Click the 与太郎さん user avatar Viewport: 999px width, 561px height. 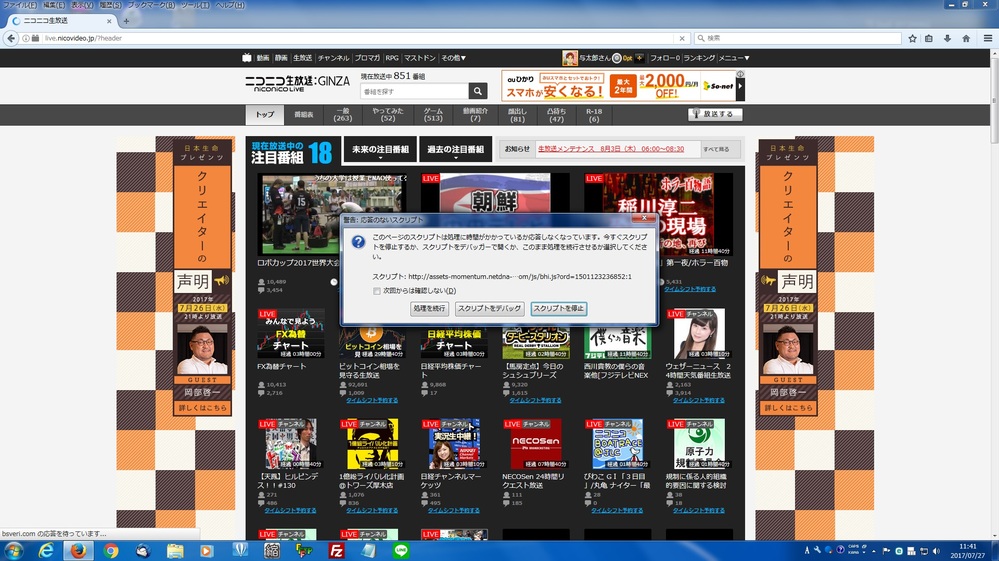(x=570, y=58)
